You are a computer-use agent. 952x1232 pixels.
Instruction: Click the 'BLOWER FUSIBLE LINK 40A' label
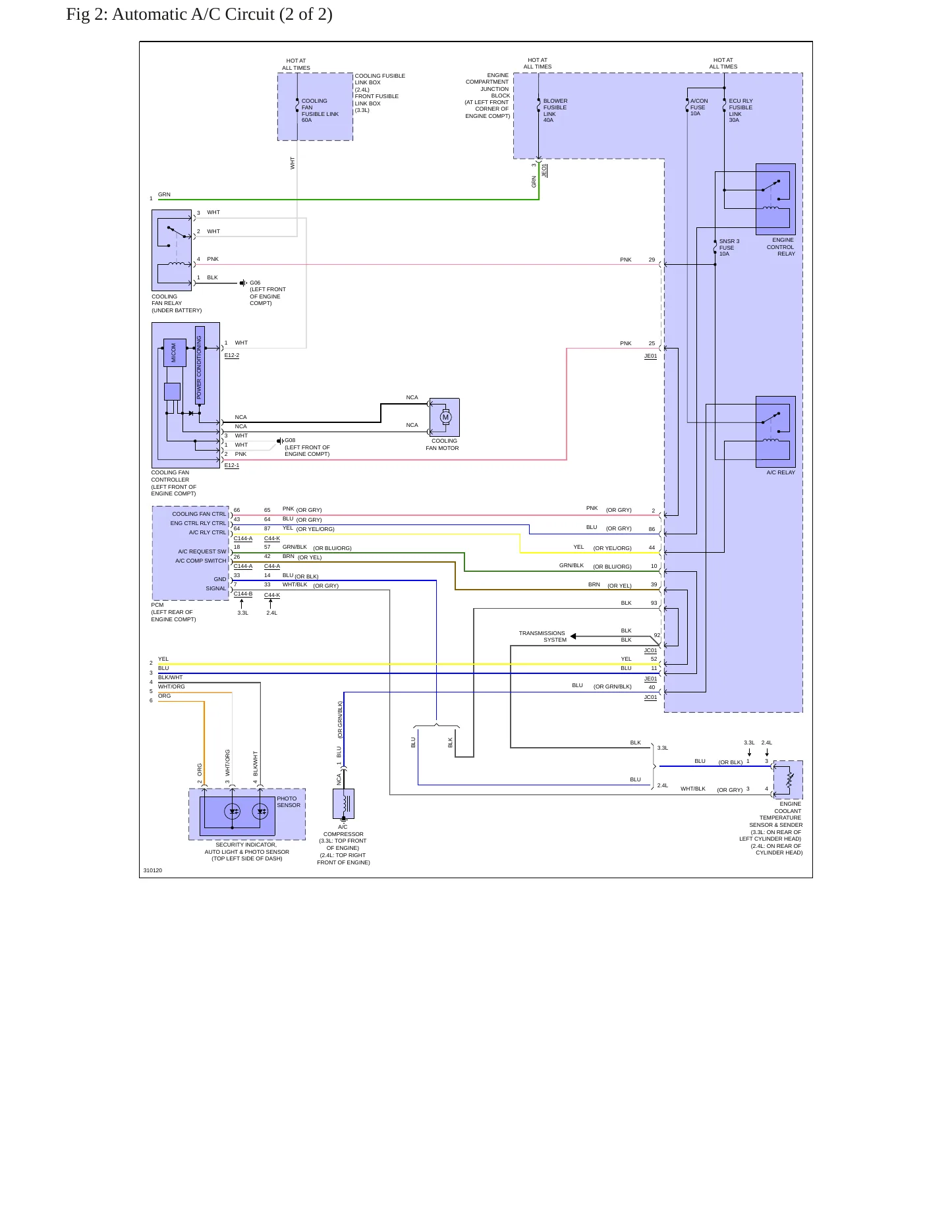tap(555, 111)
